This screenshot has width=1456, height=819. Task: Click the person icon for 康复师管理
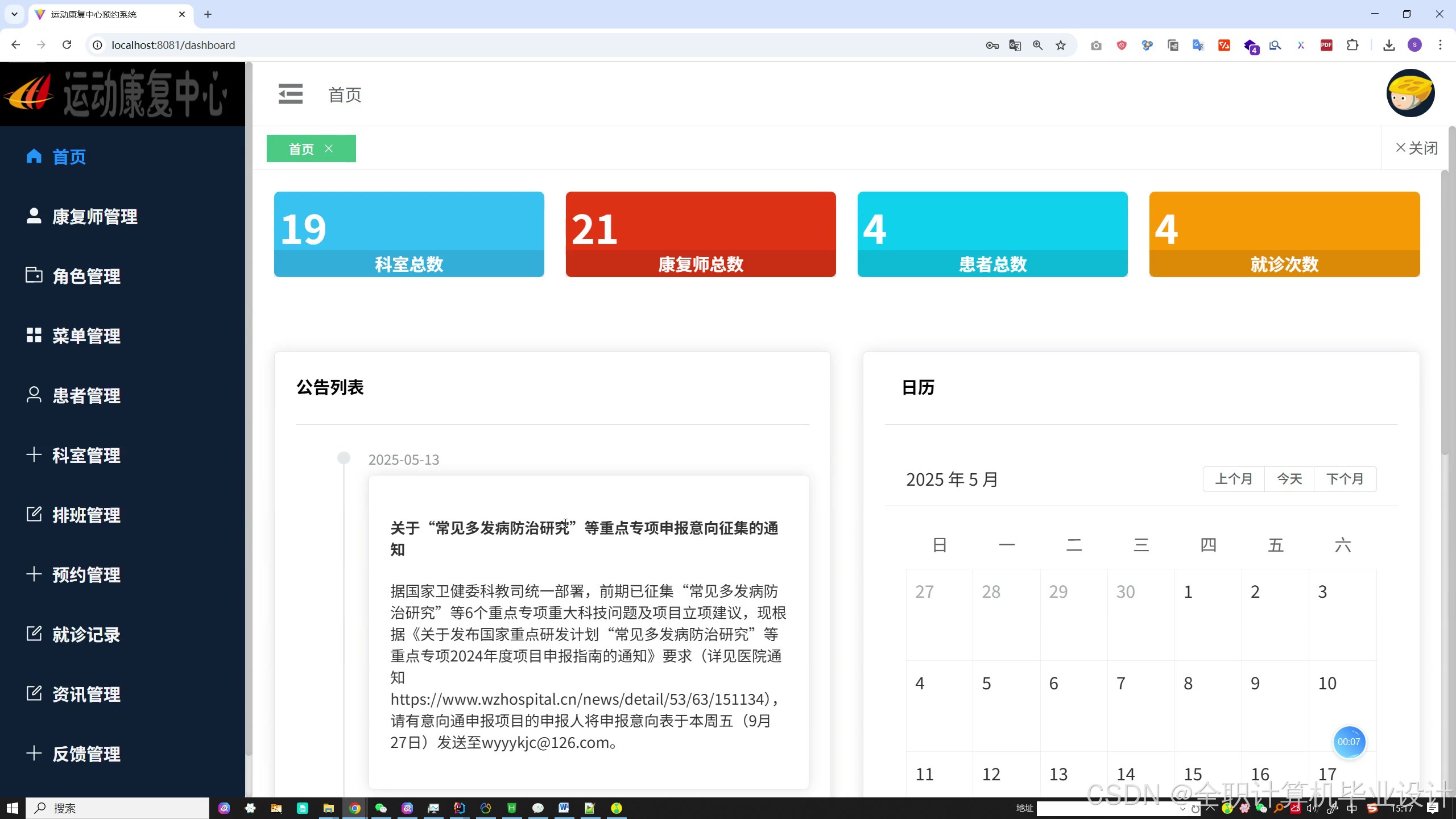34,216
